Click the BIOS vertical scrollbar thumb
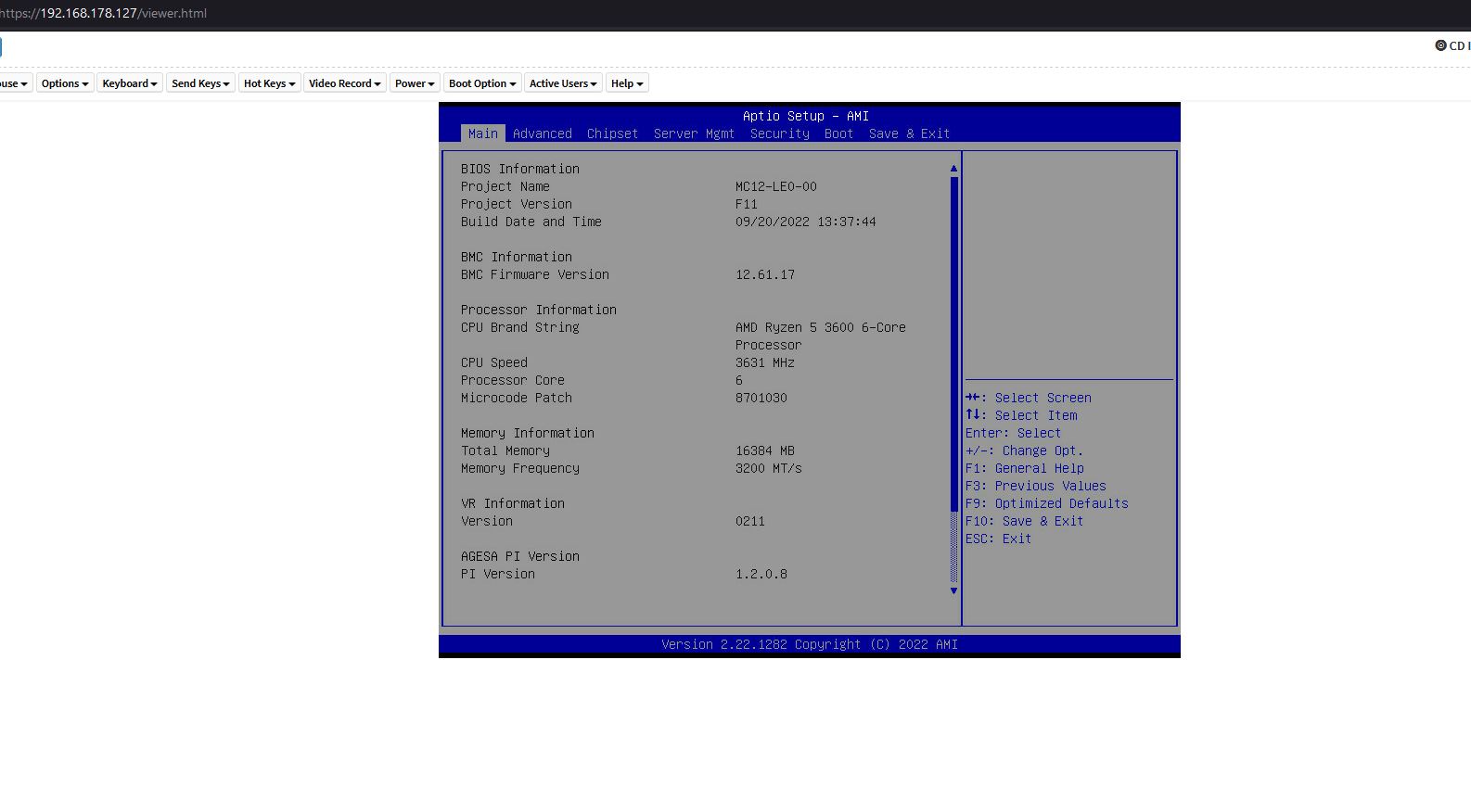 [953, 344]
